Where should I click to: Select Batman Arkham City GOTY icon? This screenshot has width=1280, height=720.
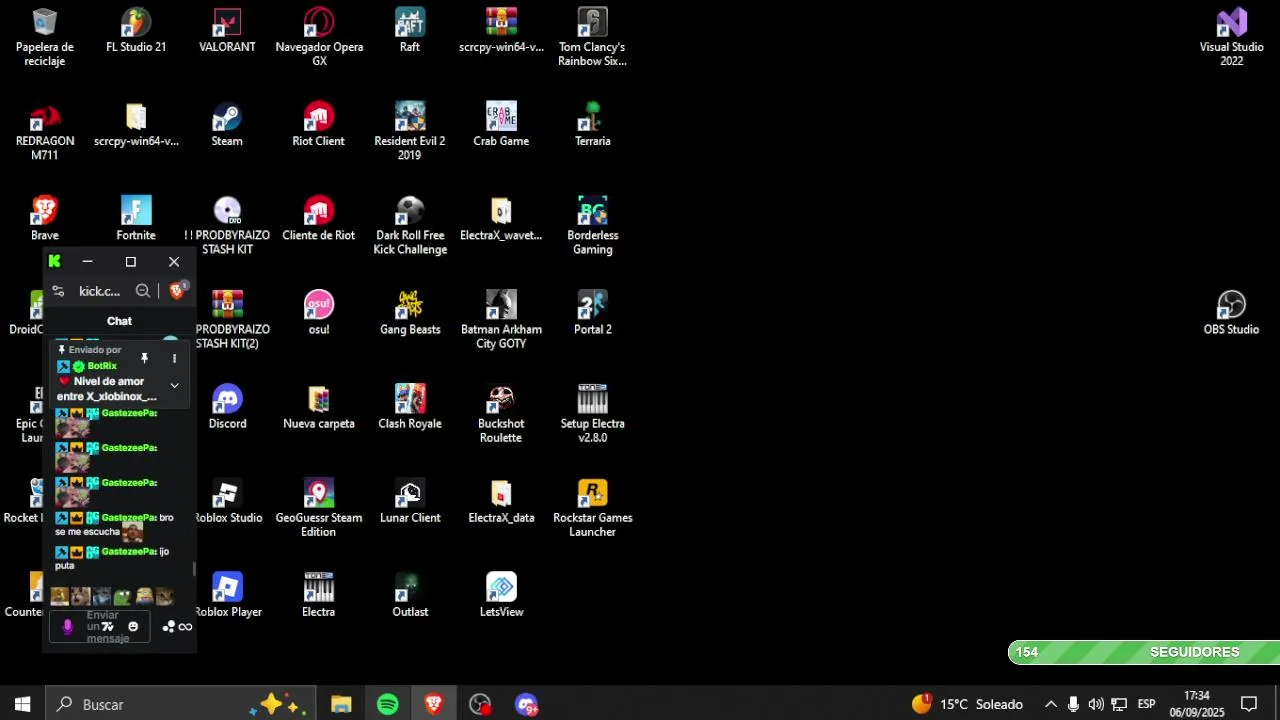(501, 320)
